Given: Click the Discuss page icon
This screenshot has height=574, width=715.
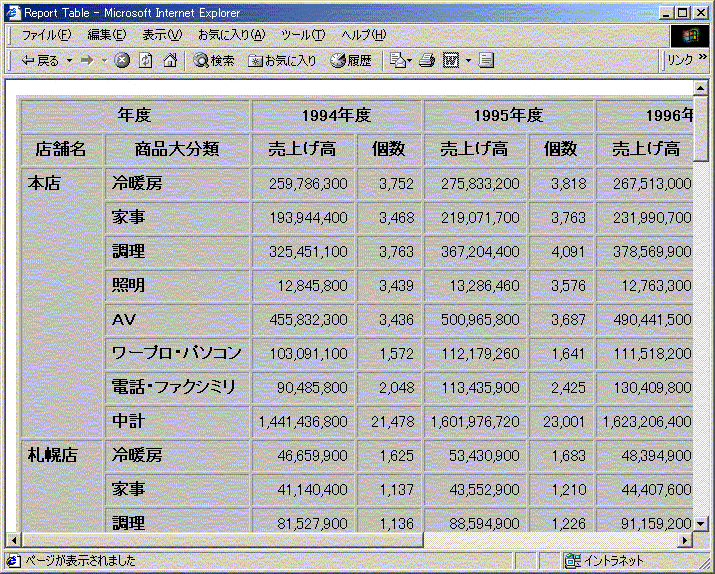Looking at the screenshot, I should tap(487, 60).
